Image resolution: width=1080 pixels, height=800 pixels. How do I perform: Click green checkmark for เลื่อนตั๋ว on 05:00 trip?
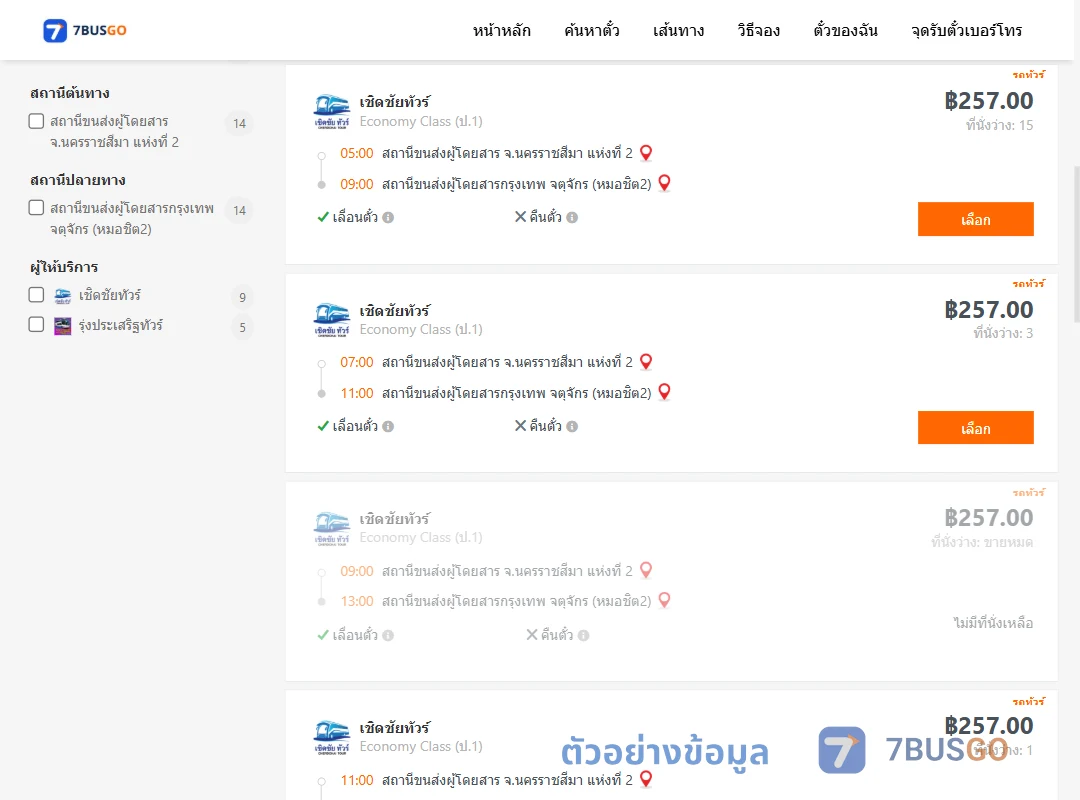pyautogui.click(x=323, y=217)
